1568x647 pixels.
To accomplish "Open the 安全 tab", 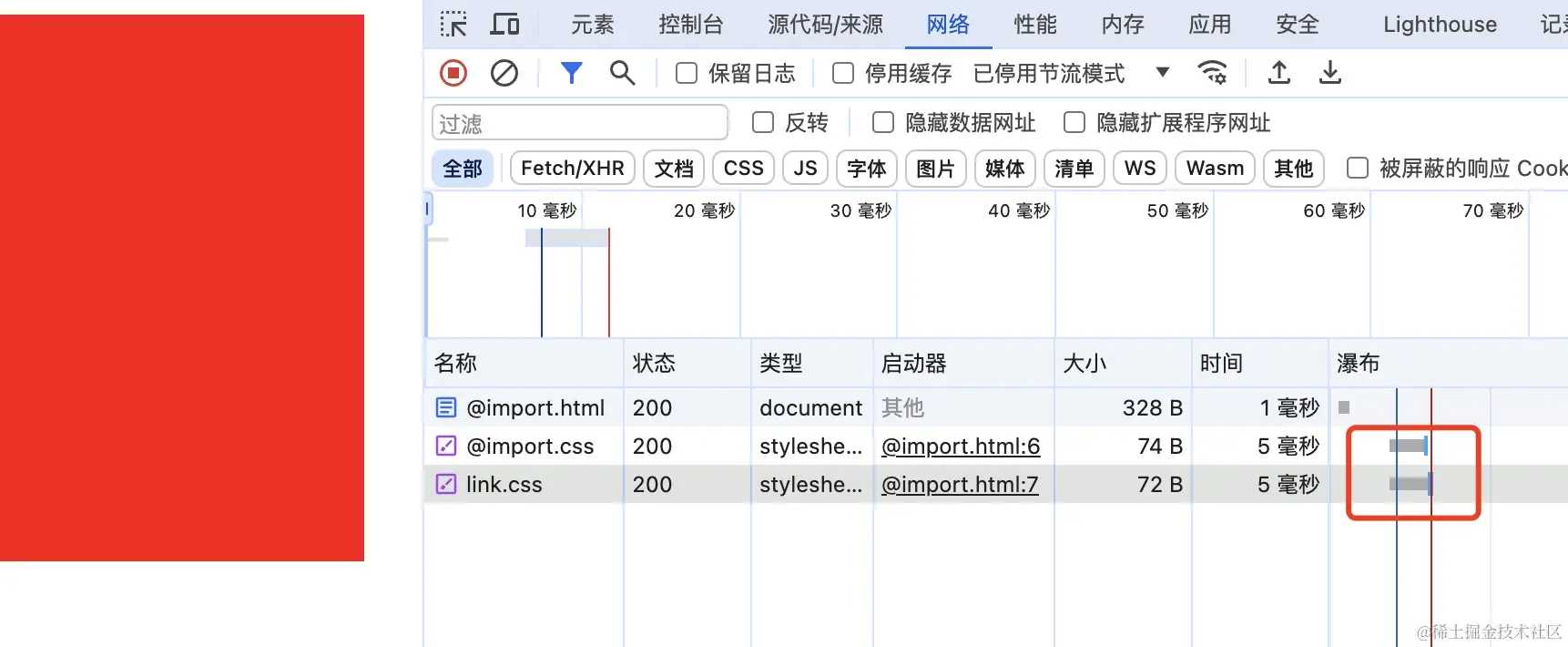I will [x=1298, y=25].
